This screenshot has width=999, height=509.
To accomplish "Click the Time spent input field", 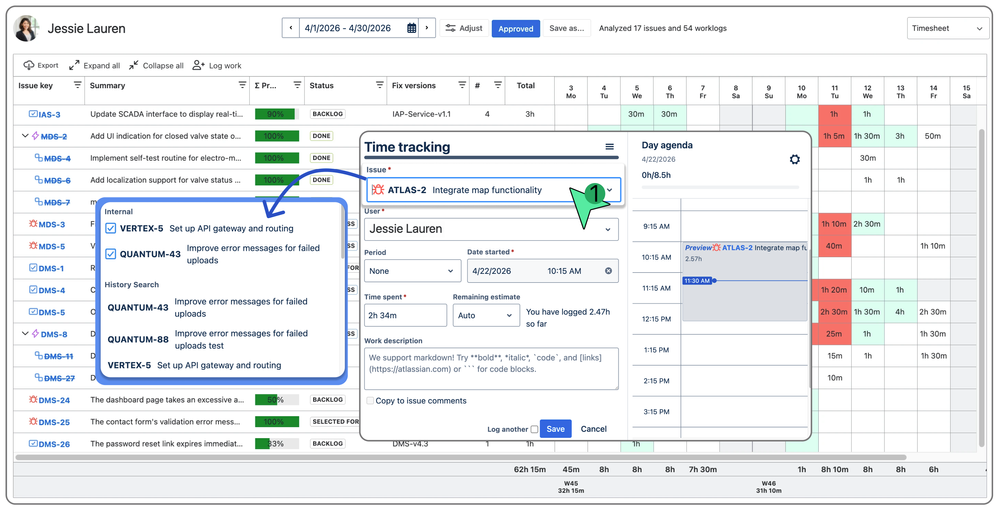I will (x=405, y=315).
